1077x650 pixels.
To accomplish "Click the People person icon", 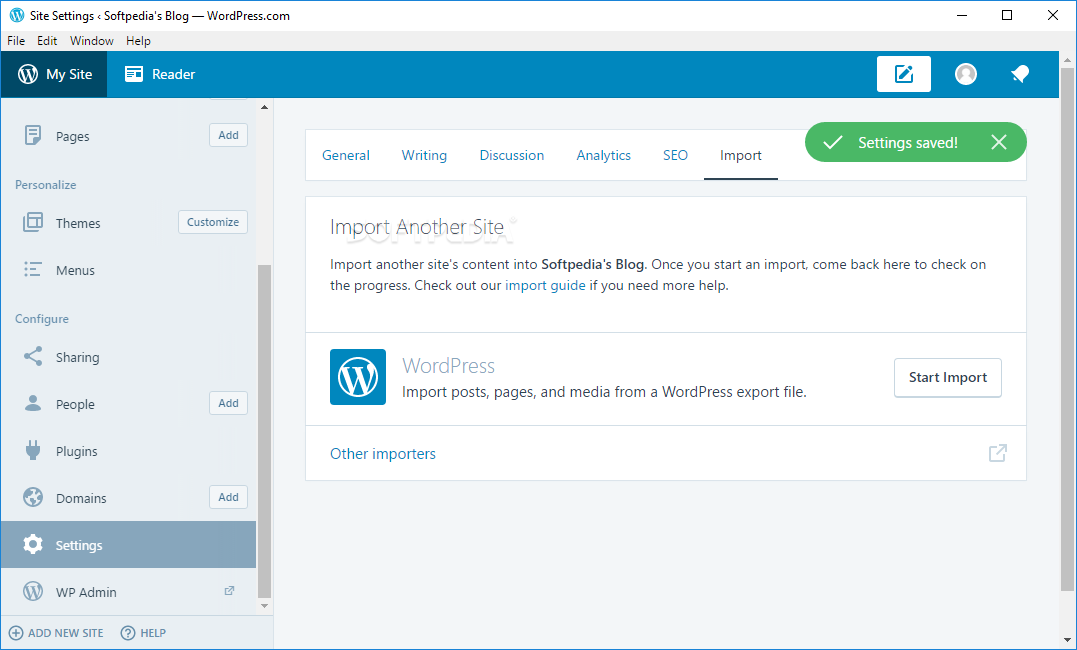I will (x=32, y=403).
